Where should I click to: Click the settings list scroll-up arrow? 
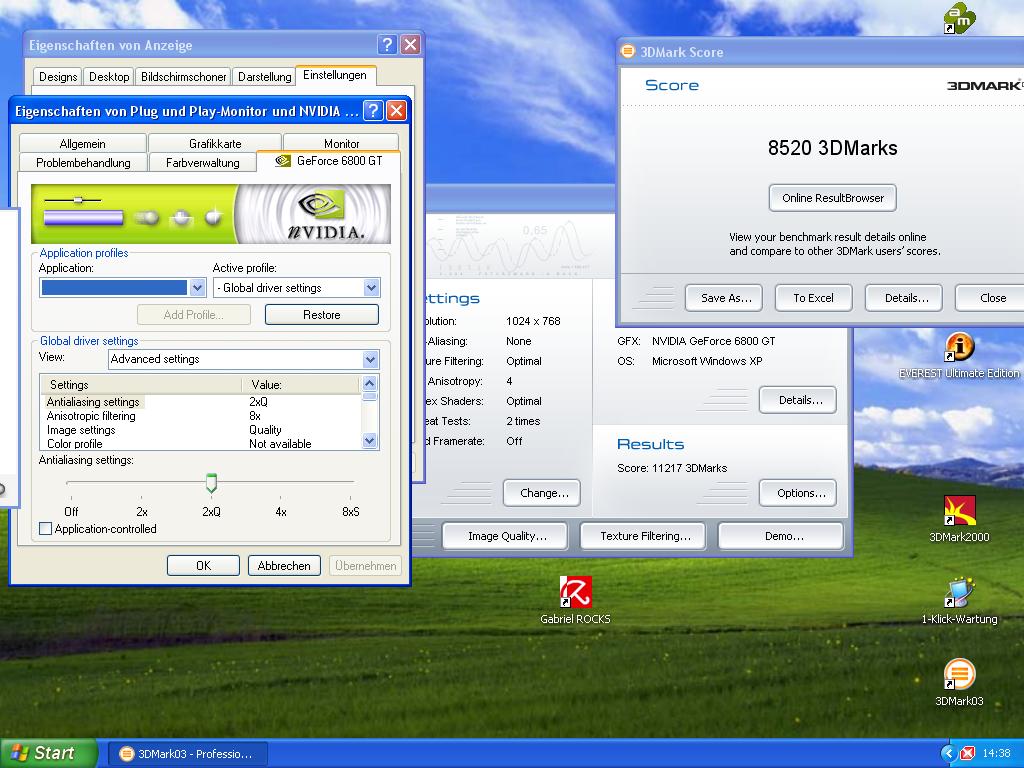coord(369,383)
